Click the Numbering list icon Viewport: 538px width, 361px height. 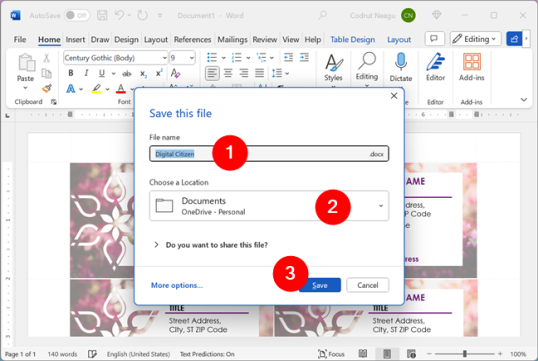point(236,58)
